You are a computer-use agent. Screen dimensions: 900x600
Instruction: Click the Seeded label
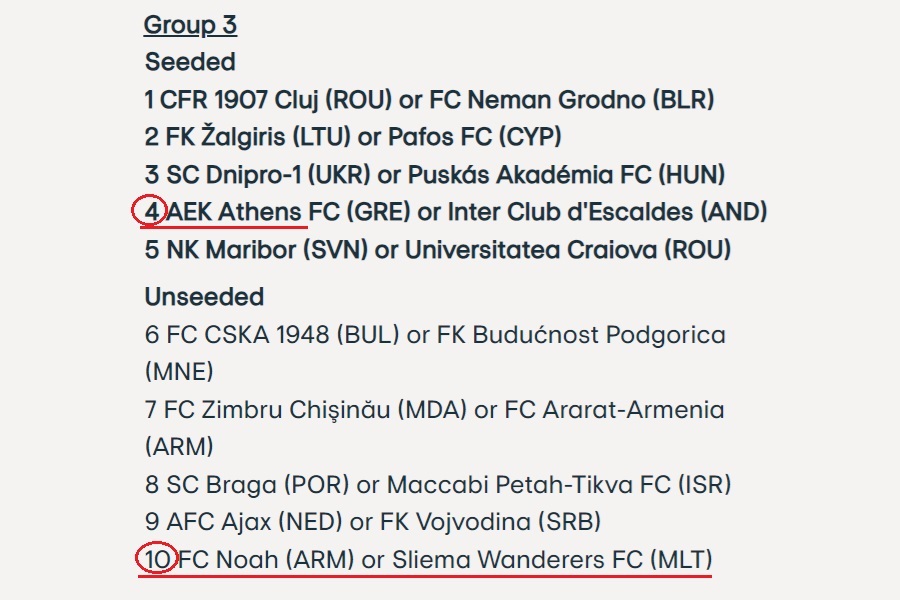point(190,62)
